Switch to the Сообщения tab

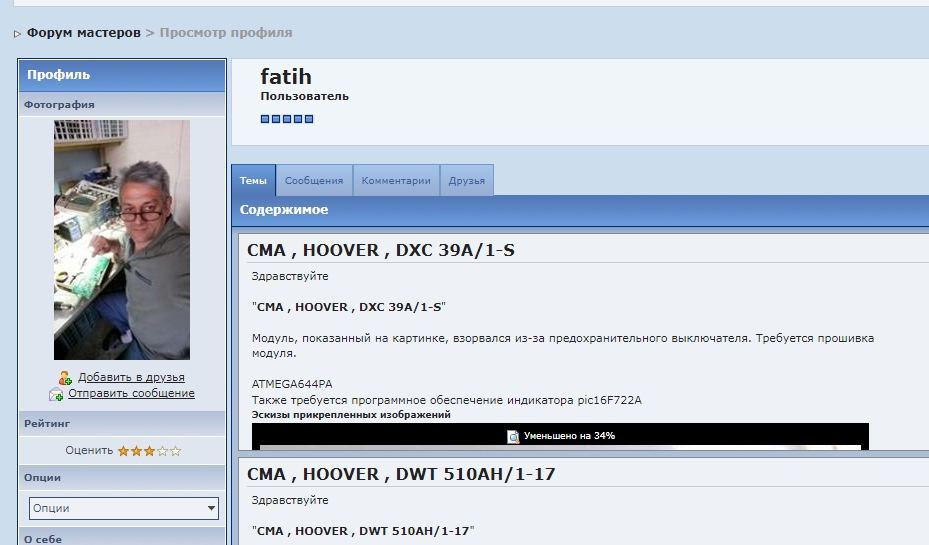[314, 181]
